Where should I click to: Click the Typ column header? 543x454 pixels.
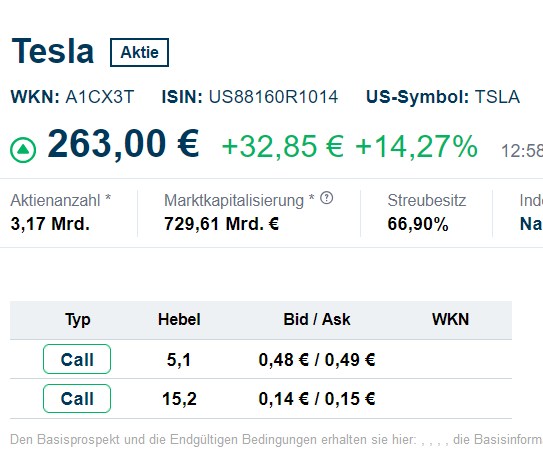tap(78, 319)
